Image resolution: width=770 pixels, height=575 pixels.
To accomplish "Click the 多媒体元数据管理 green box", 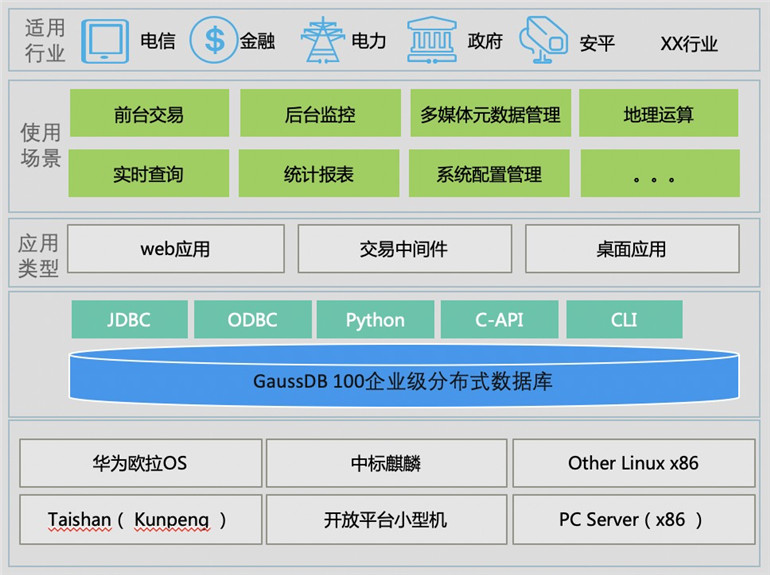I will [x=490, y=113].
